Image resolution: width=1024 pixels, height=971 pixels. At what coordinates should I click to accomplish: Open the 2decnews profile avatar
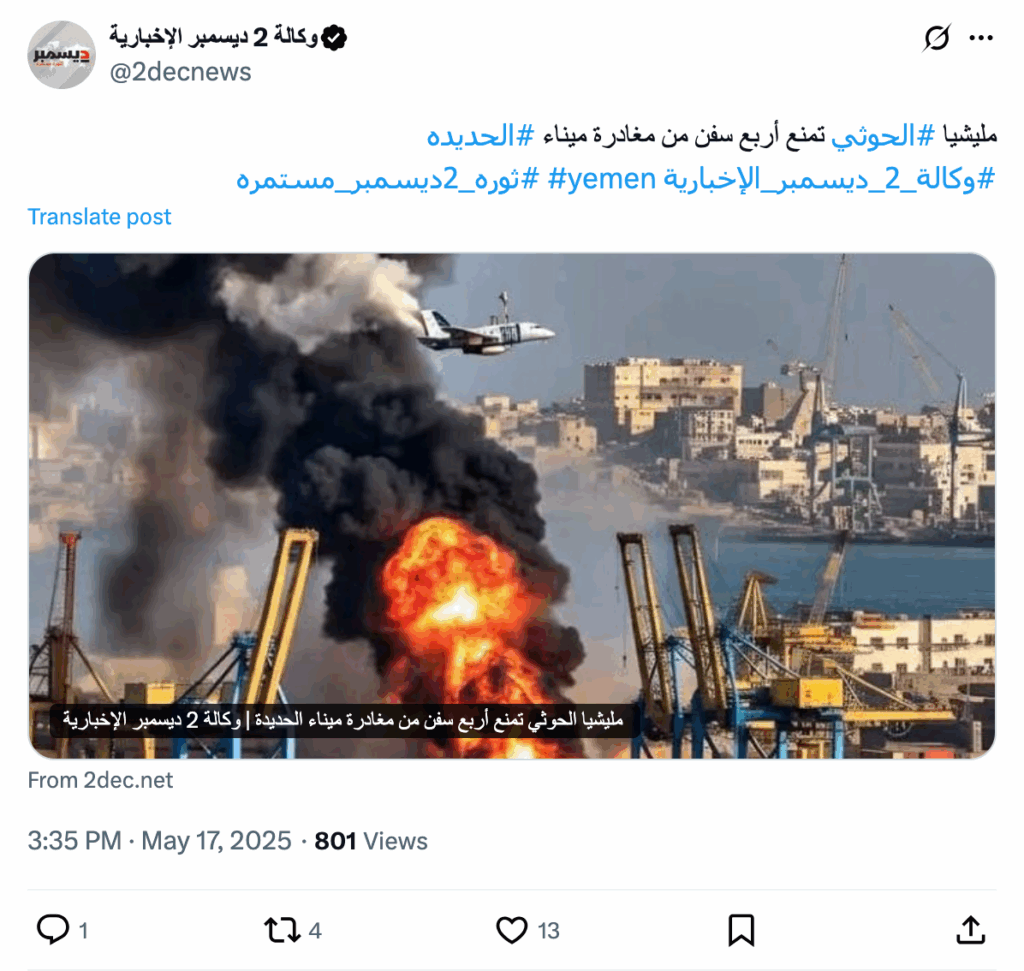pos(61,55)
